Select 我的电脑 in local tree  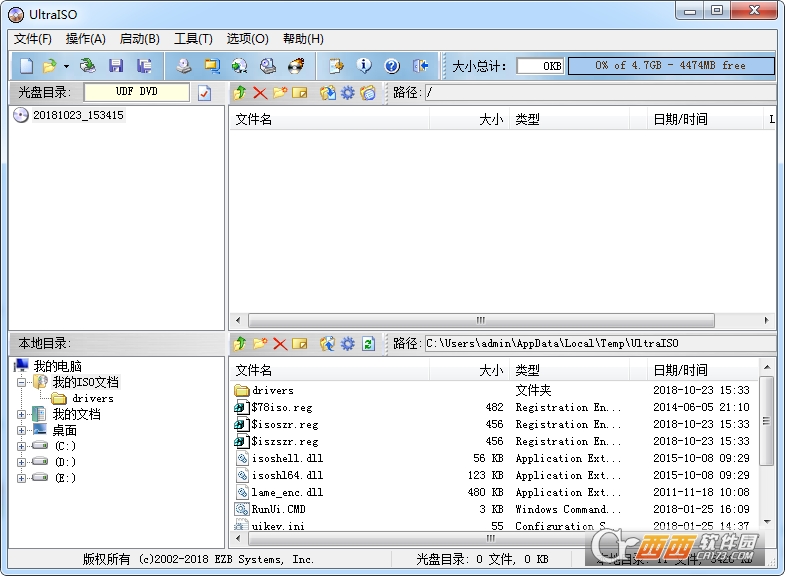tap(57, 366)
